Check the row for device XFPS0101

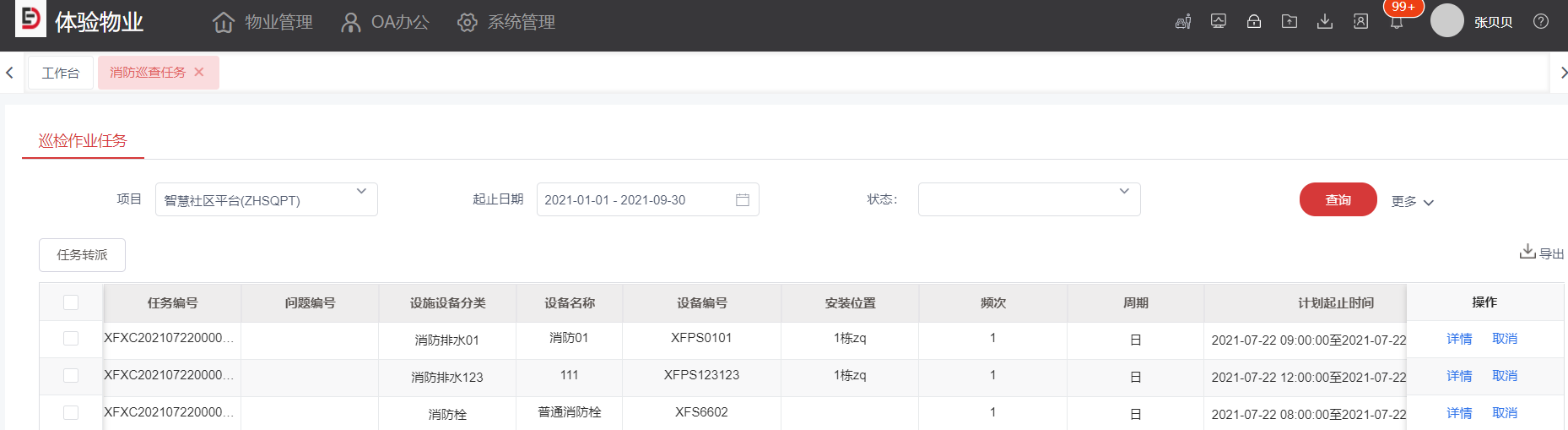point(71,339)
